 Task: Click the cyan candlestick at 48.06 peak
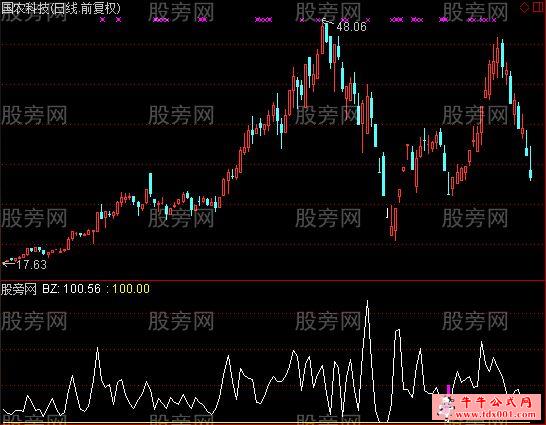pos(327,32)
